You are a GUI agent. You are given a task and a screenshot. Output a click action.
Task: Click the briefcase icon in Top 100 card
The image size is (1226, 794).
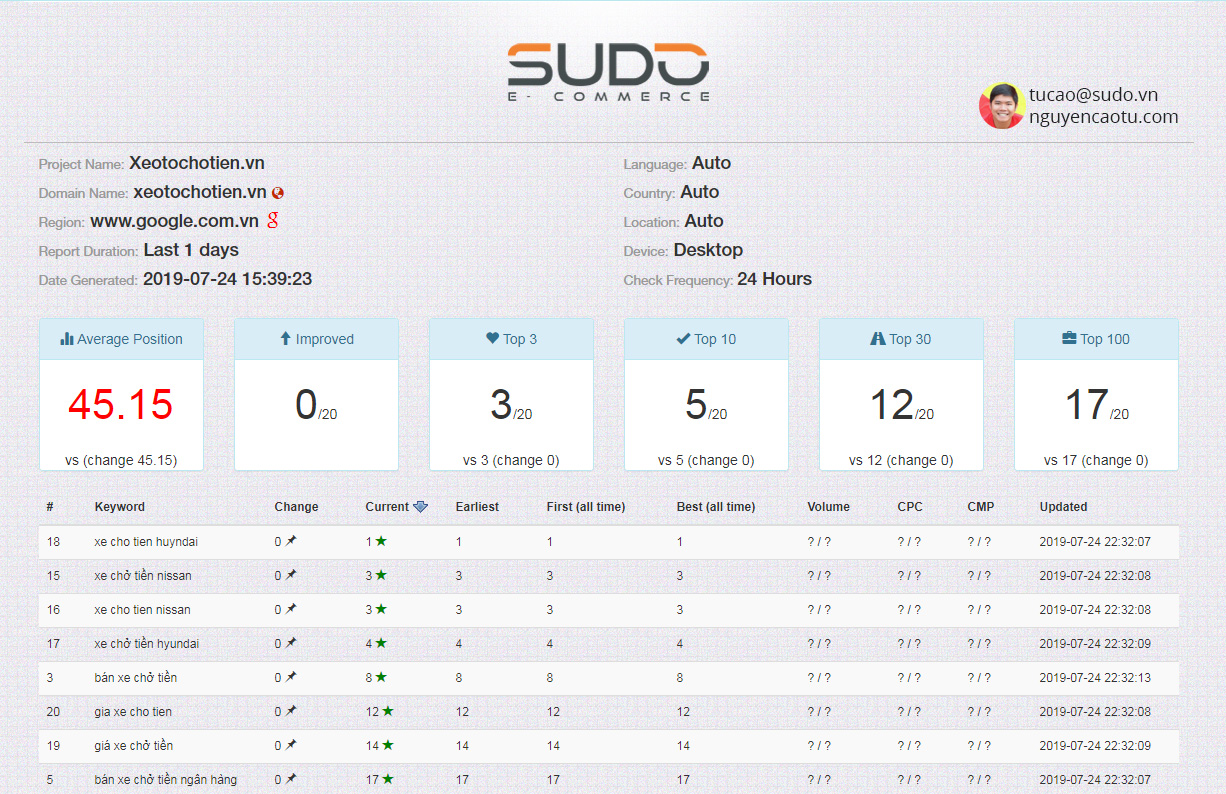coord(1069,339)
